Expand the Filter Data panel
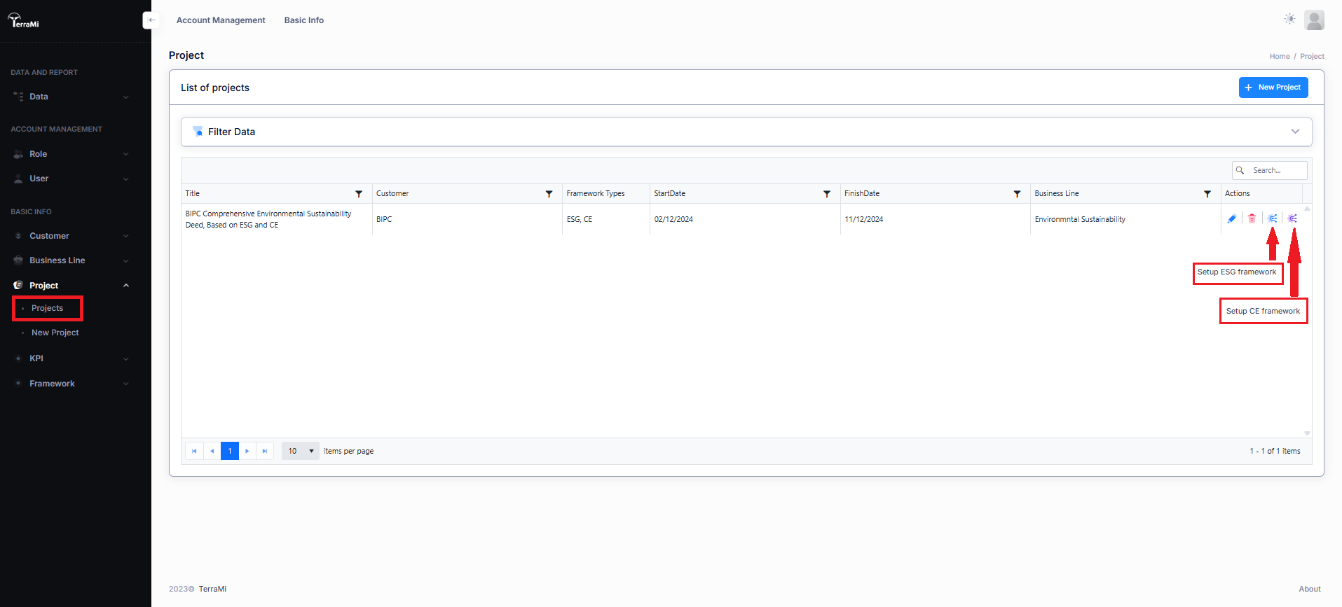 1295,132
